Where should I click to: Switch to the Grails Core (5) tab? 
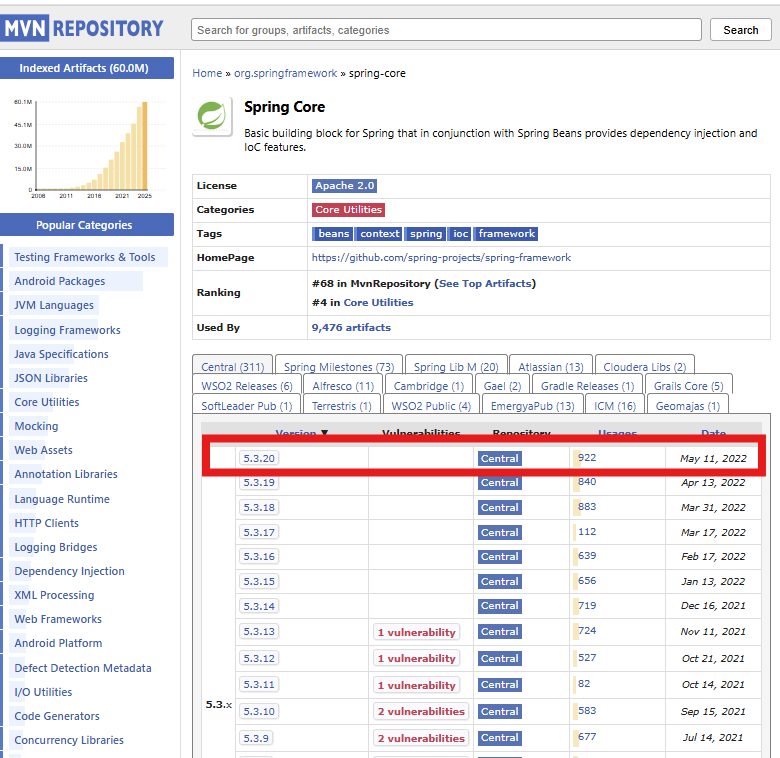[x=688, y=386]
